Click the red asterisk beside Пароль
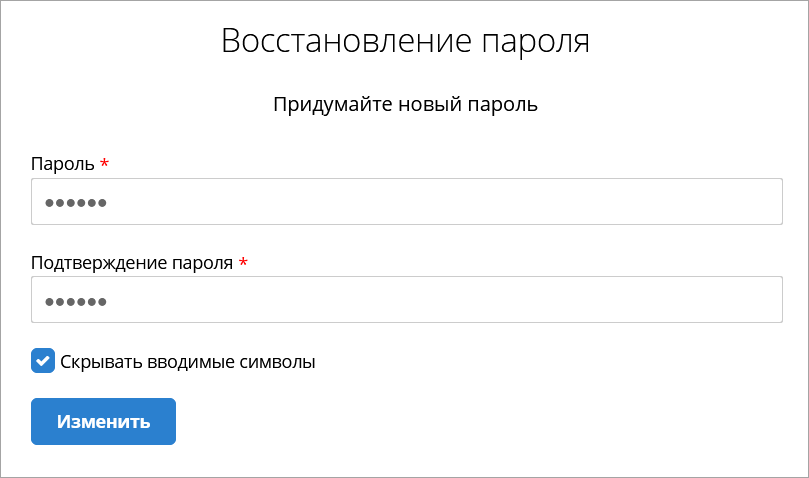 (x=104, y=163)
